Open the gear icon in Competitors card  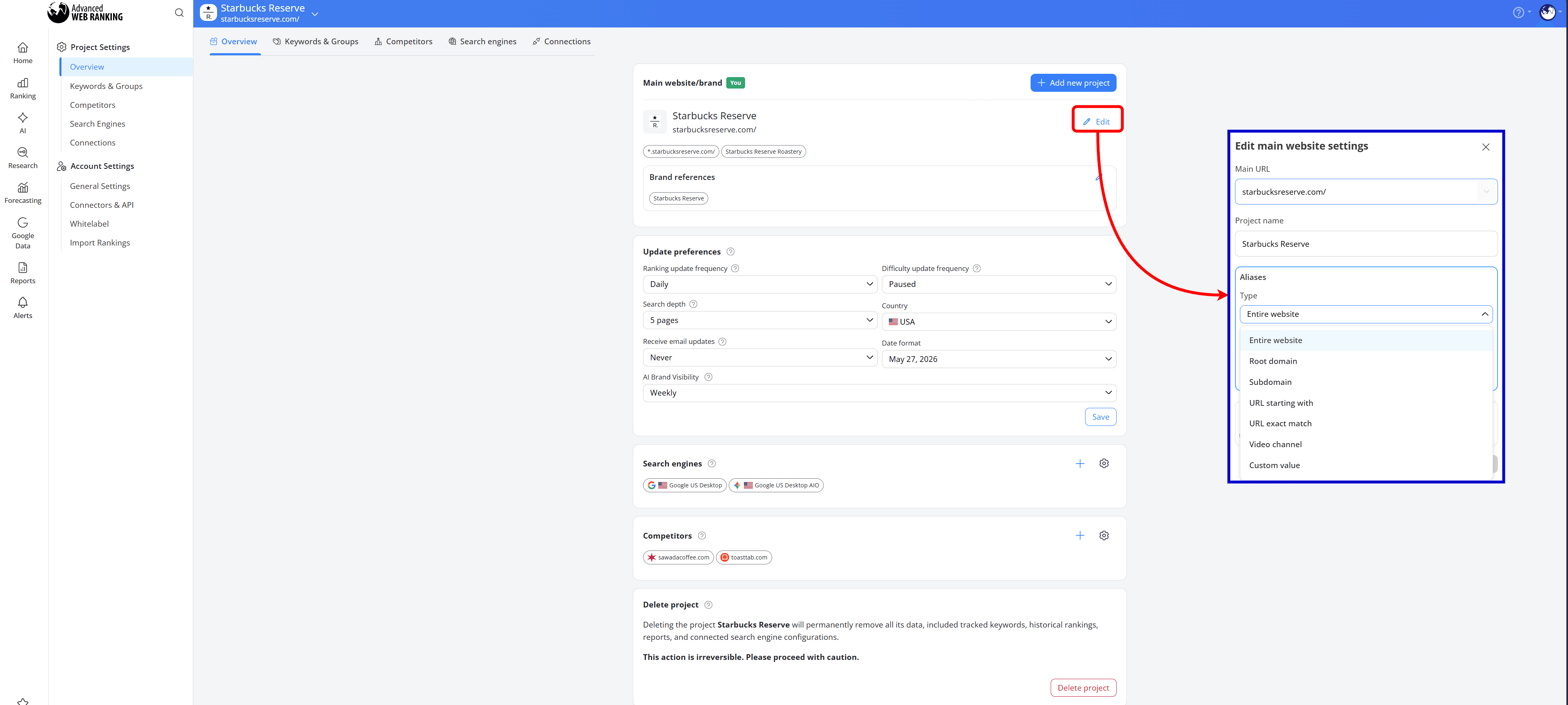[x=1104, y=536]
